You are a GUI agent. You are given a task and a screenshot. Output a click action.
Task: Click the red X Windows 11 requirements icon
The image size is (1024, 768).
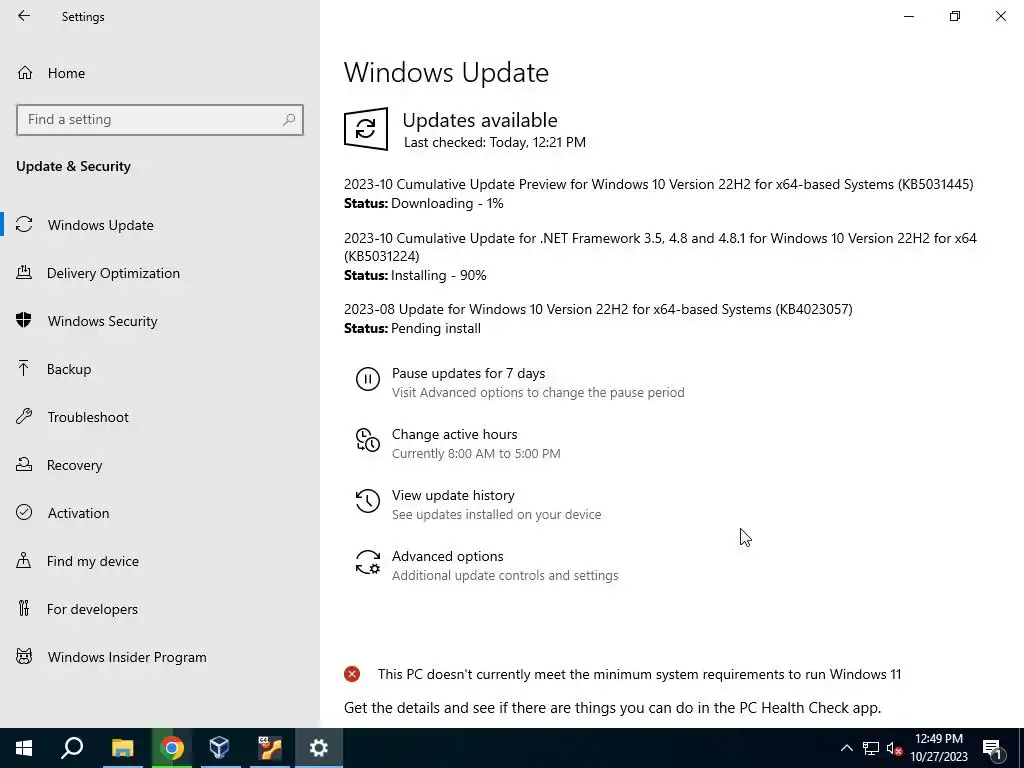click(x=352, y=674)
